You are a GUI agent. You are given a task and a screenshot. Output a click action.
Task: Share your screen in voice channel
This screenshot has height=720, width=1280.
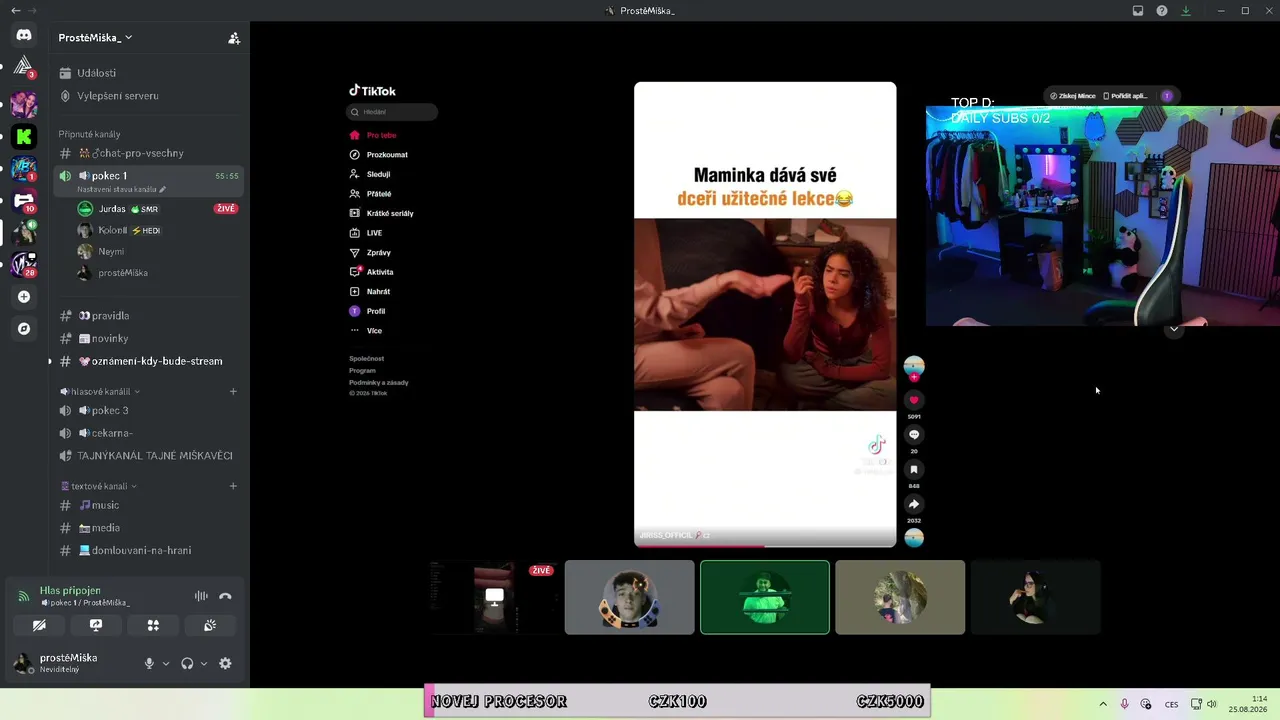96,625
